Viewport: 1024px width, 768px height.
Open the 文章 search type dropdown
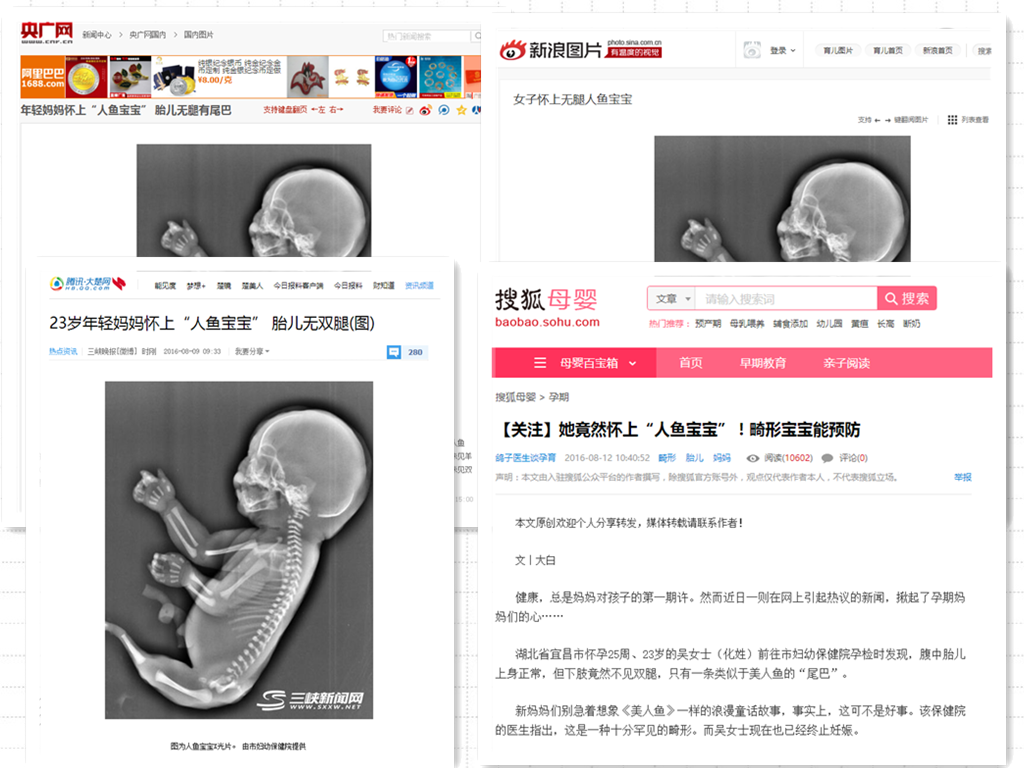[672, 298]
